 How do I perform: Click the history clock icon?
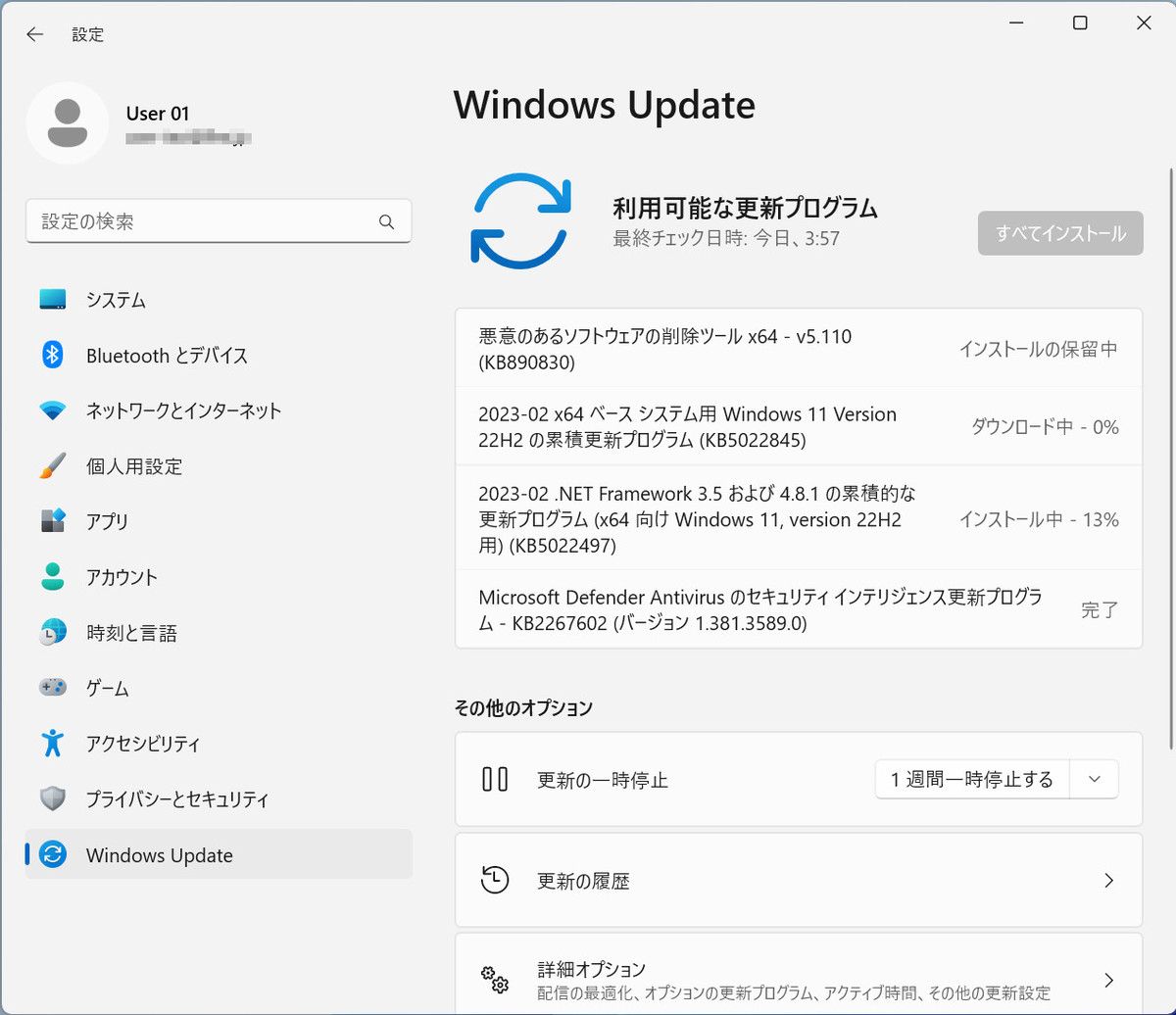pos(494,880)
